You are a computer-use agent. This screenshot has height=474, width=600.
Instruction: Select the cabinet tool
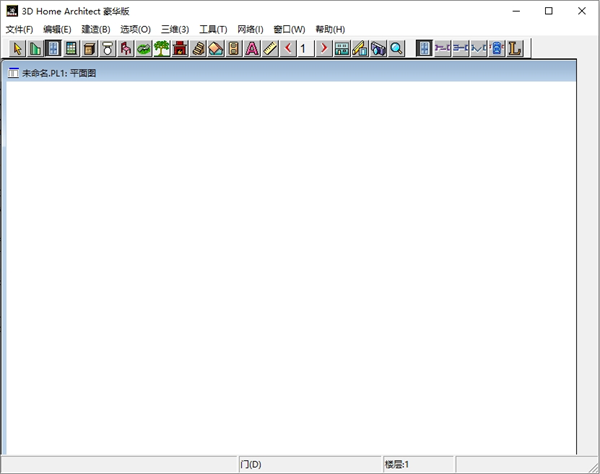tap(89, 48)
